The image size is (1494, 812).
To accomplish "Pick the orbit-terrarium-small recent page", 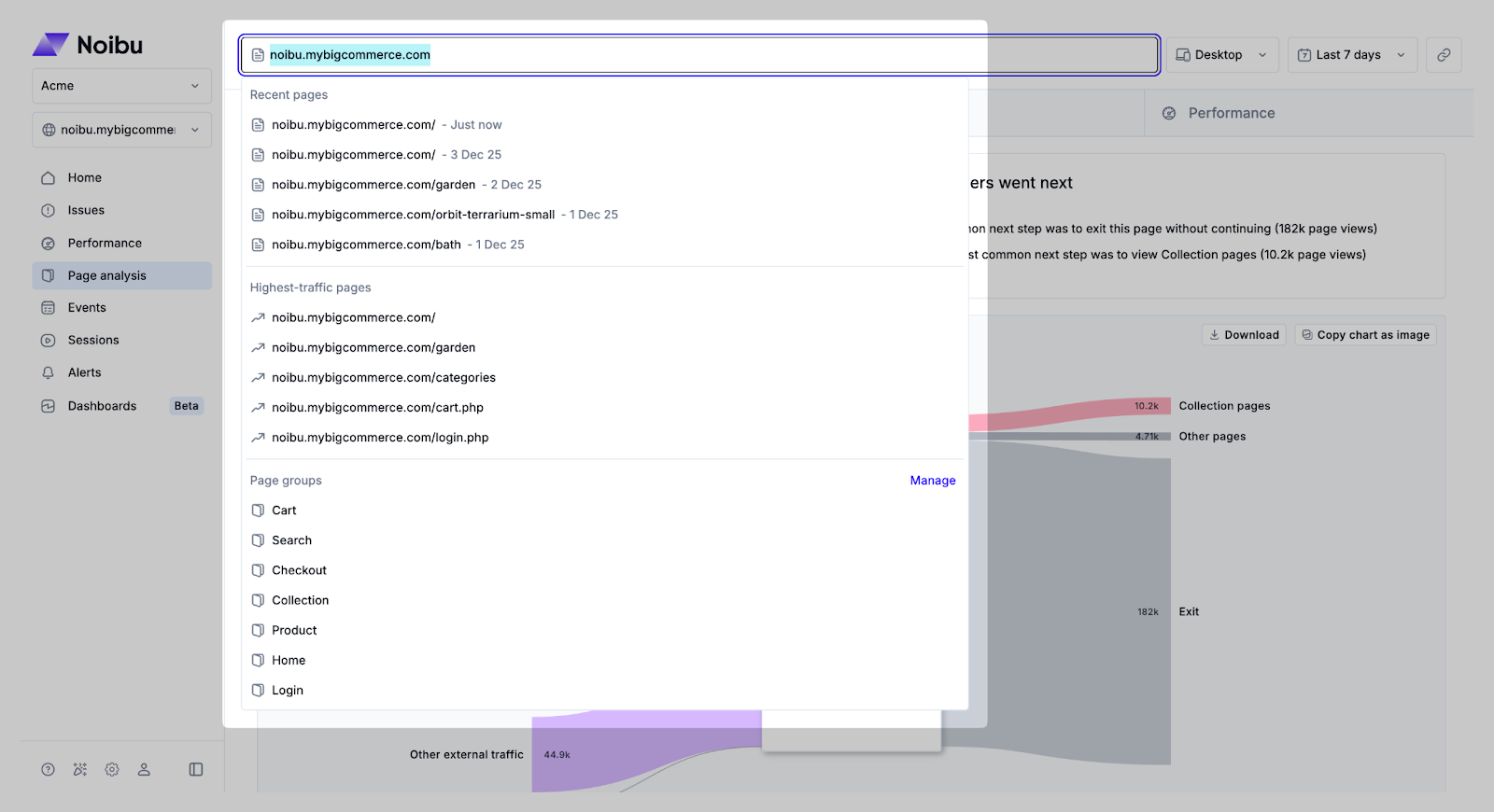I will pyautogui.click(x=605, y=215).
